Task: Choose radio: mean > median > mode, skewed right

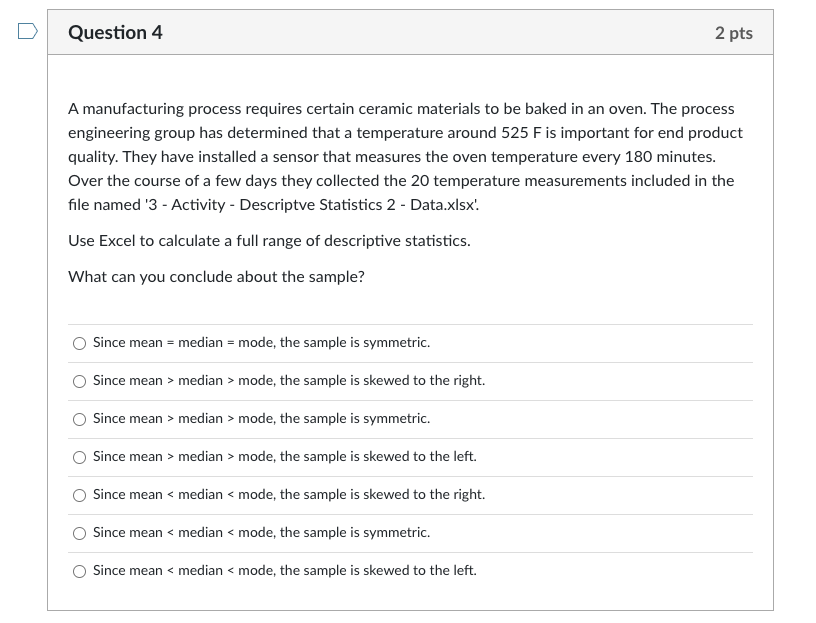Action: pos(79,381)
